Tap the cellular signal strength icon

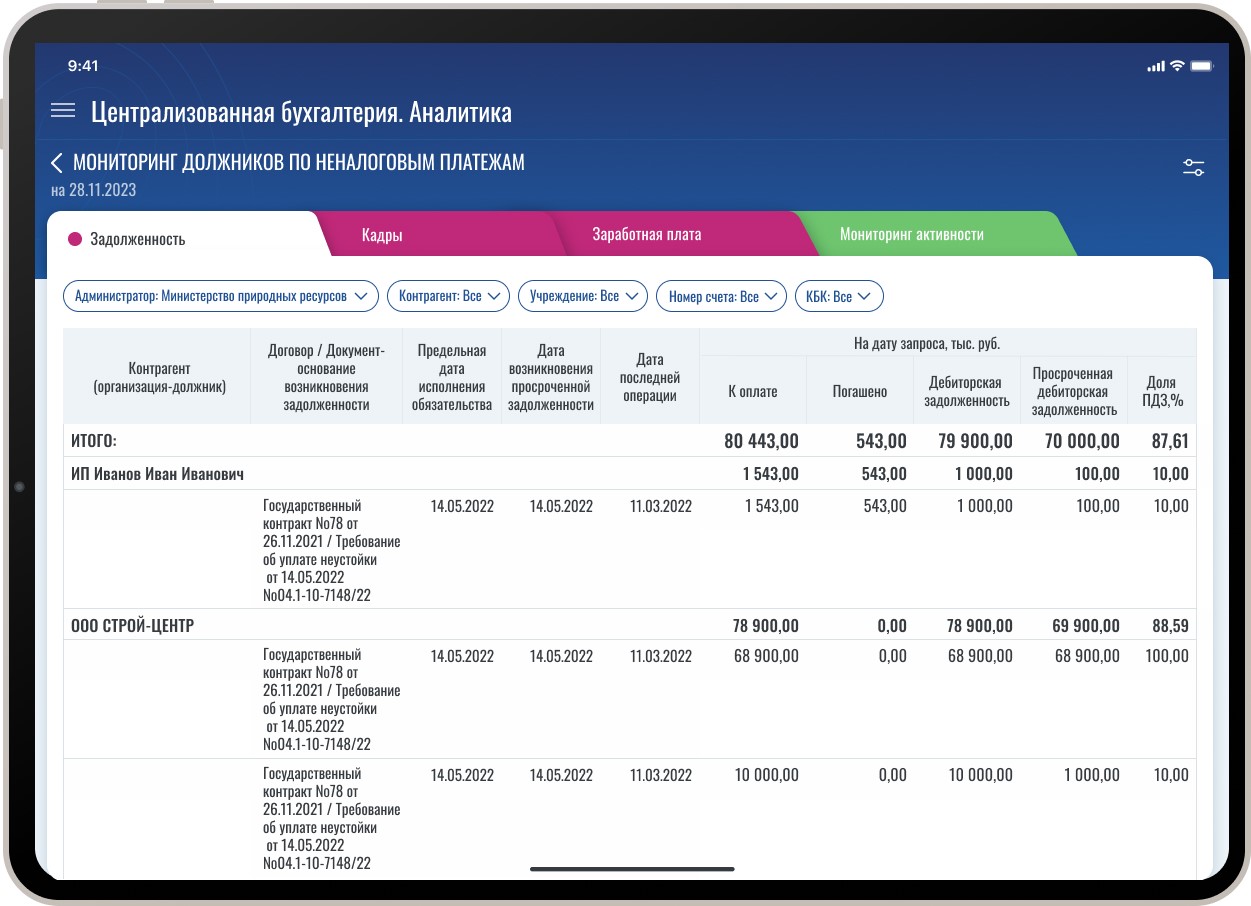pos(1156,66)
